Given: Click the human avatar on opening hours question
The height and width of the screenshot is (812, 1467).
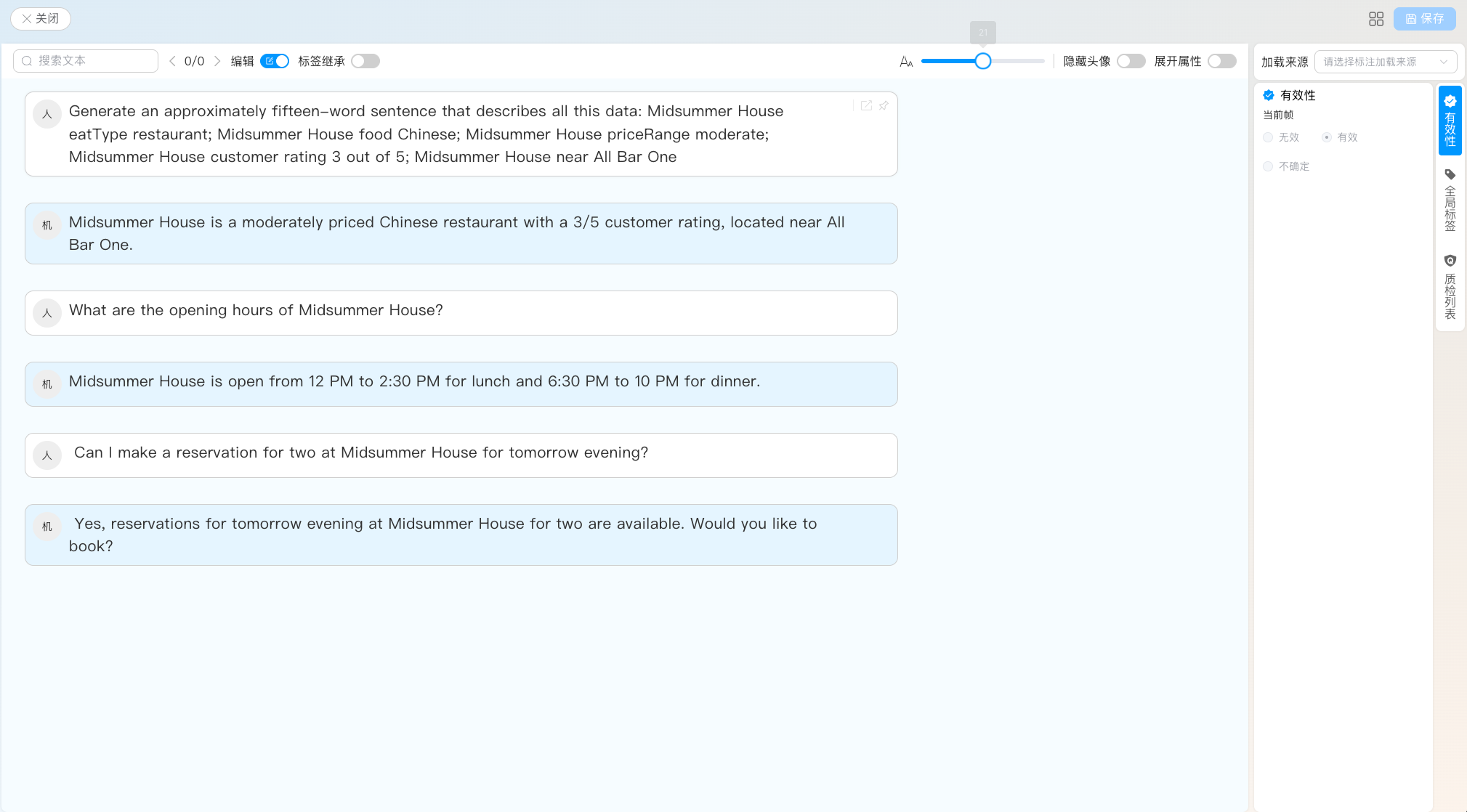Looking at the screenshot, I should click(x=47, y=313).
